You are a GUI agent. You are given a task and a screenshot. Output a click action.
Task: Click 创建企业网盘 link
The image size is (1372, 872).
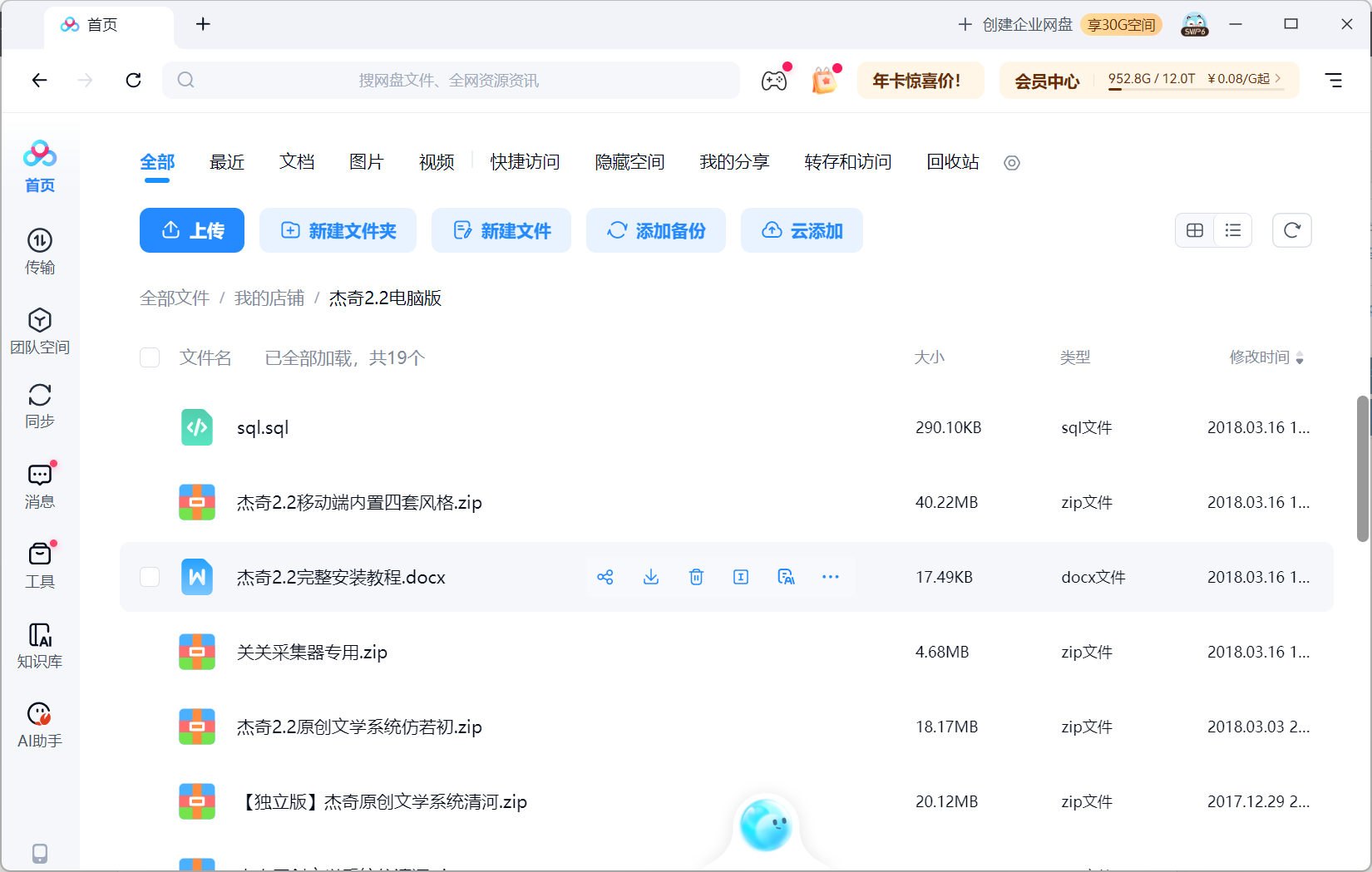1016,25
